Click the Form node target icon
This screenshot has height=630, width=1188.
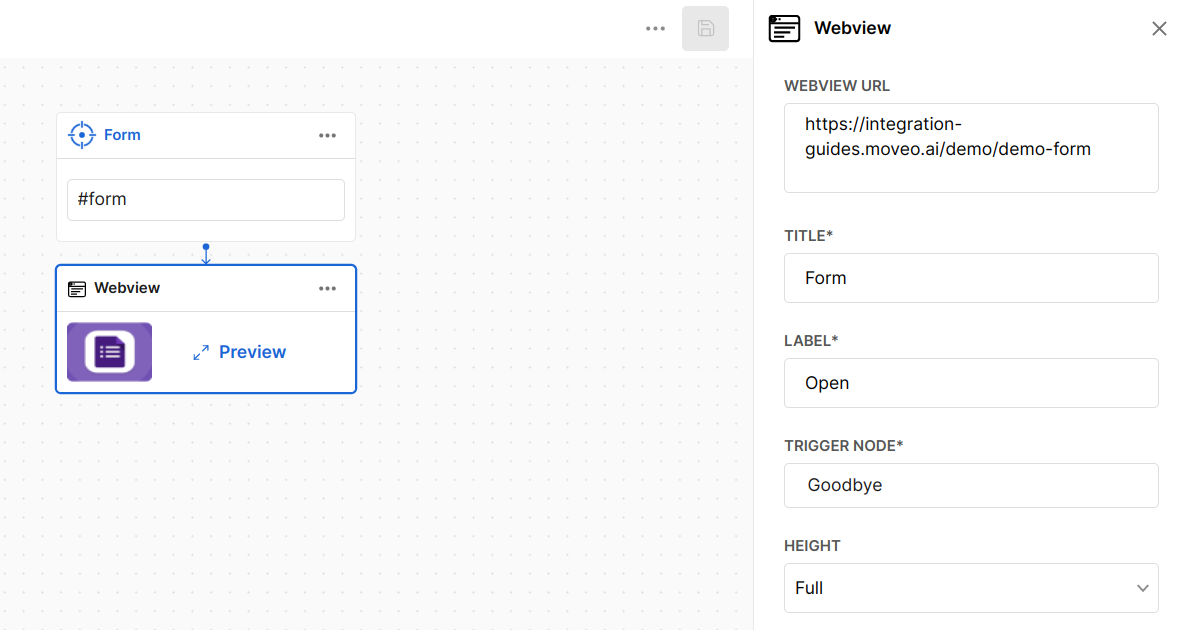tap(81, 135)
